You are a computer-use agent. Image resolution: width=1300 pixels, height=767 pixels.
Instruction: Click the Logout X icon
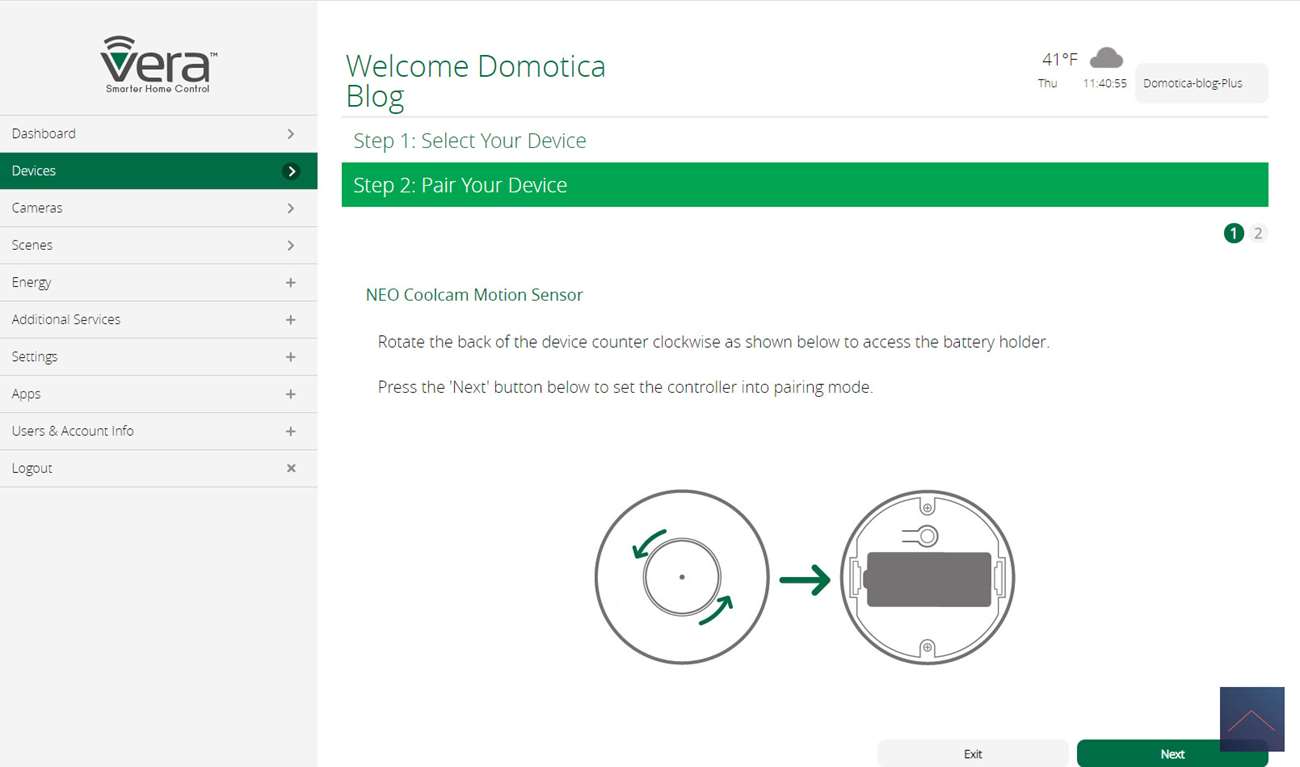tap(291, 468)
